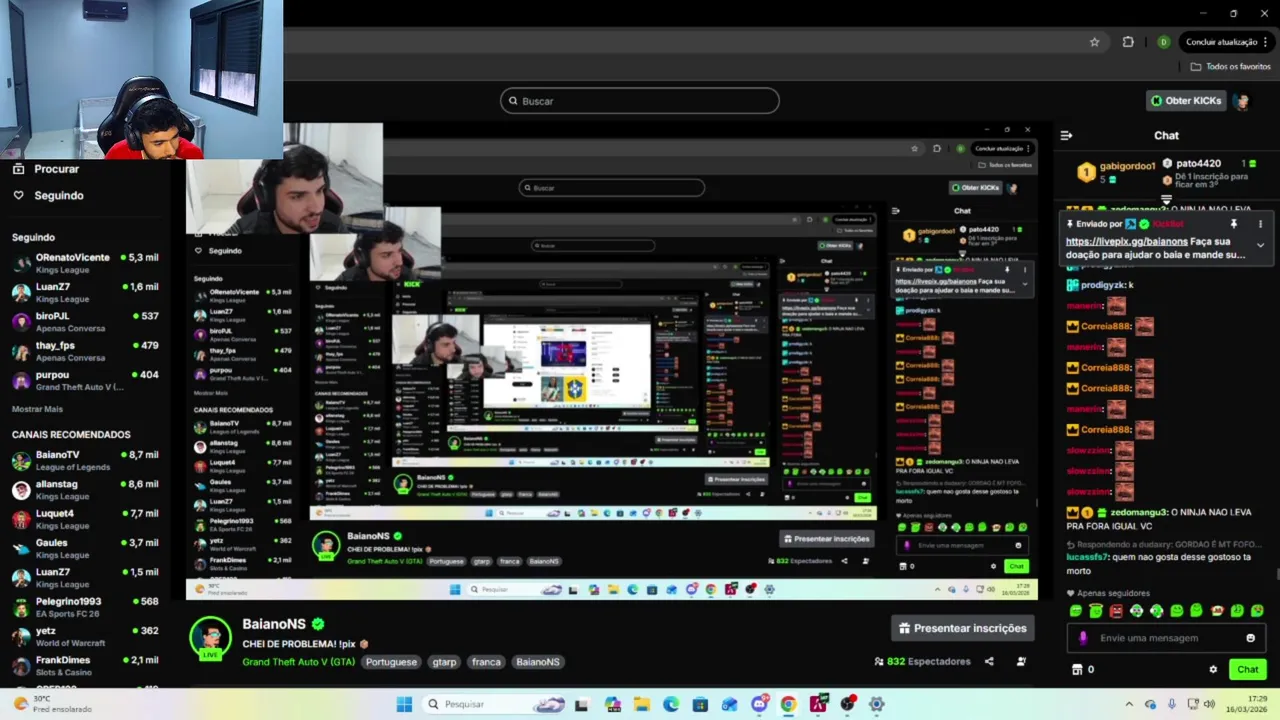The height and width of the screenshot is (720, 1280).
Task: Unpin the pinned chat message
Action: (1233, 224)
